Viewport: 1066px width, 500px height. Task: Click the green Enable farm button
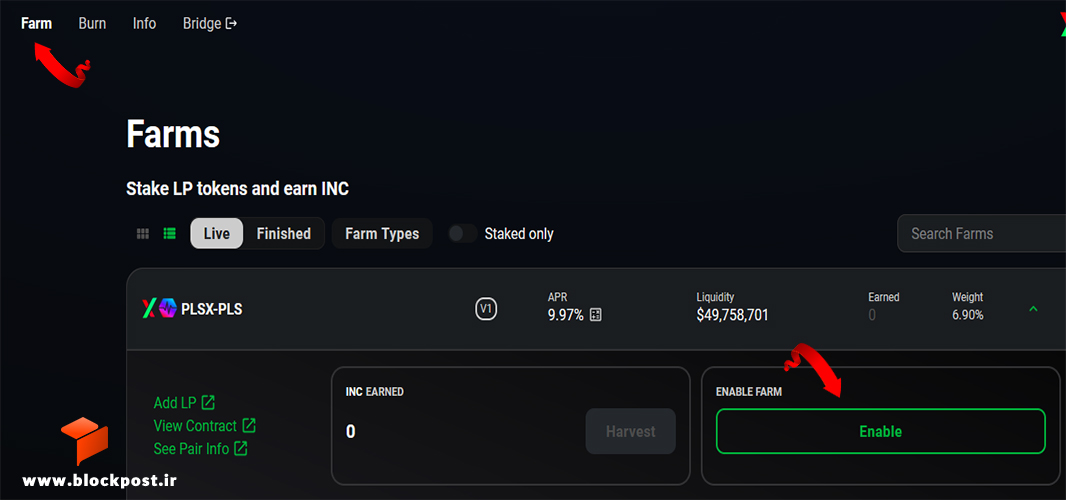click(880, 431)
